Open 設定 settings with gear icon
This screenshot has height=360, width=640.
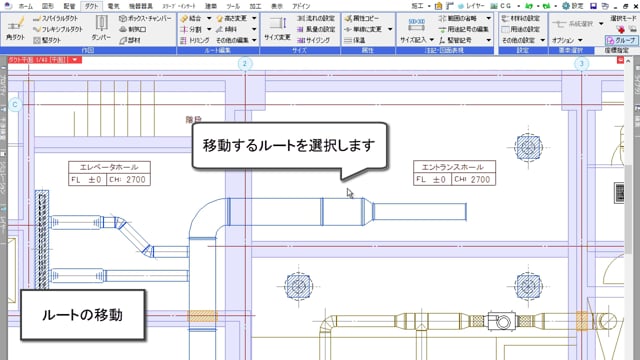(x=573, y=6)
